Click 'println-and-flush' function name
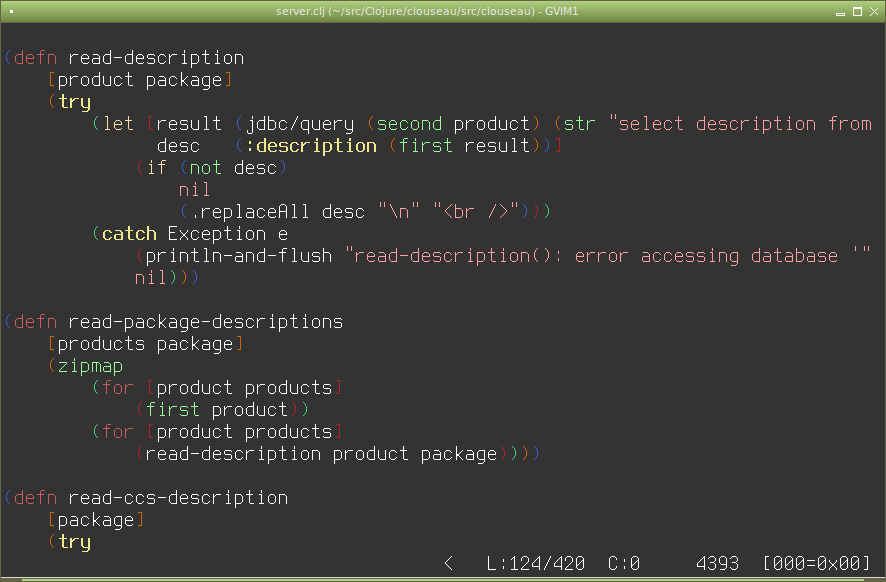The height and width of the screenshot is (582, 886). pyautogui.click(x=238, y=256)
